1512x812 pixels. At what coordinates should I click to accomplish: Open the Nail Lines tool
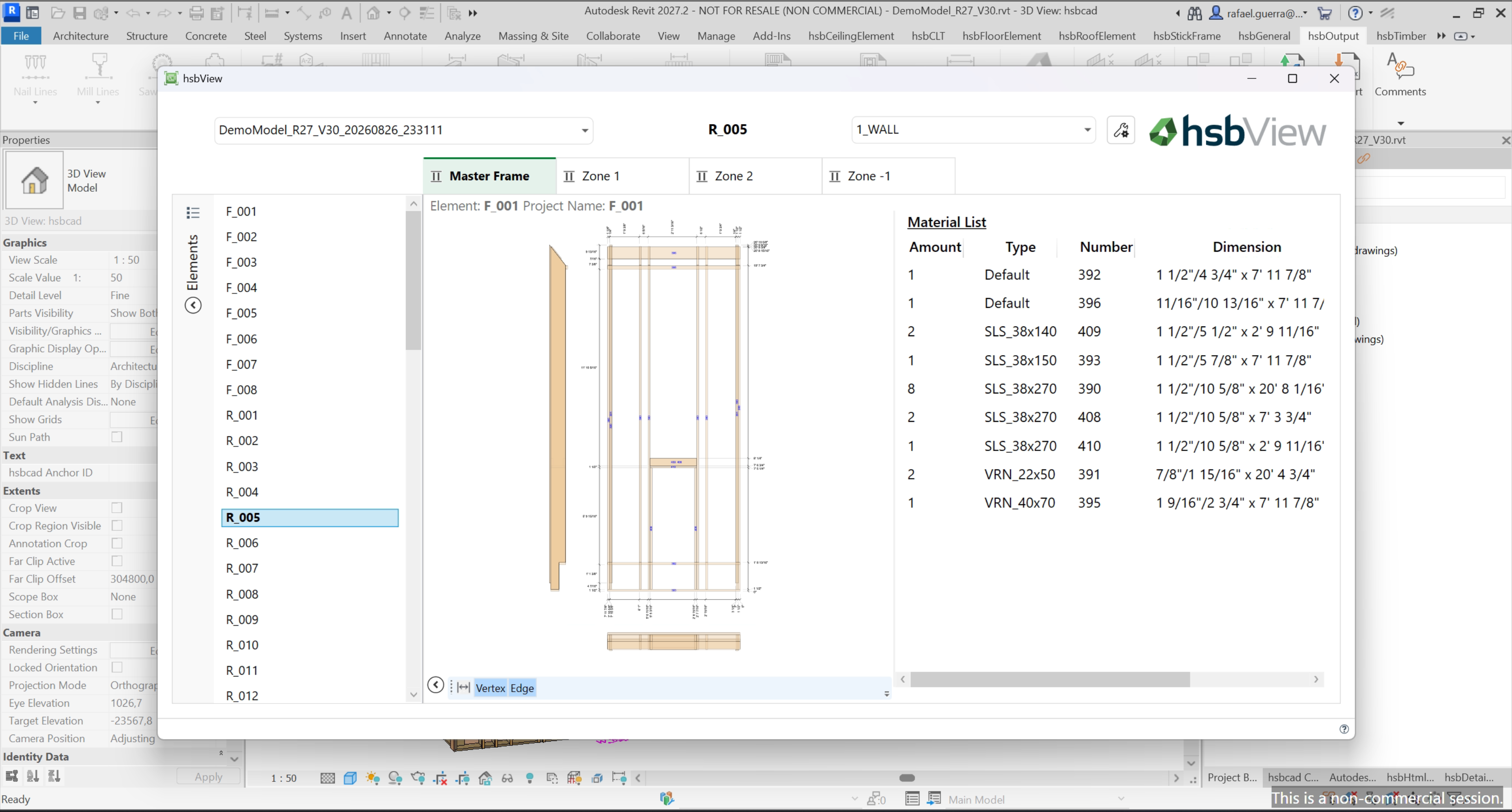click(35, 75)
